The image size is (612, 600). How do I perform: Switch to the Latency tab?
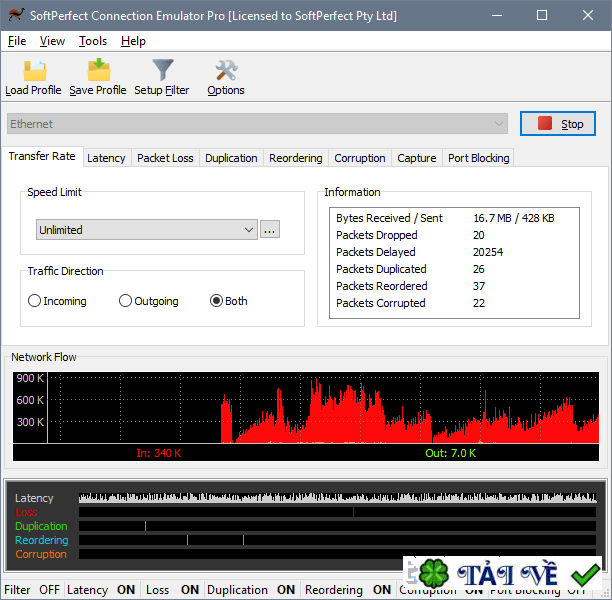(106, 158)
